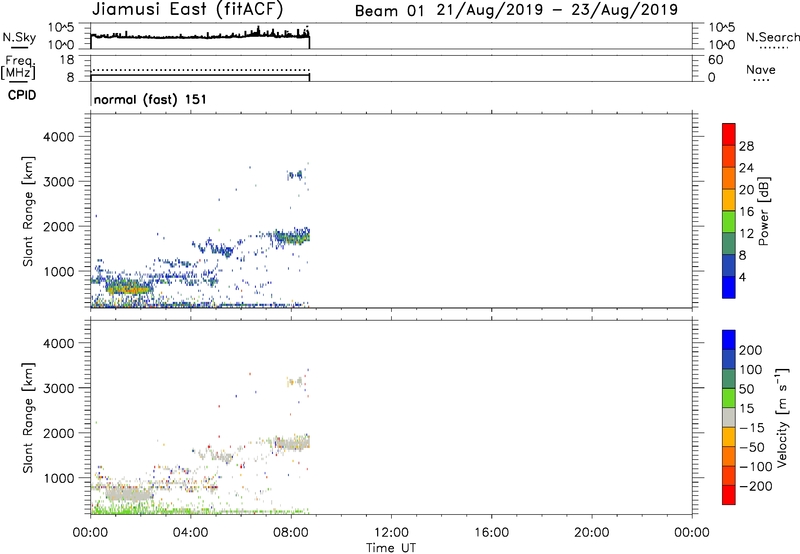Click the strong orange echo near 600 km in power panel
Image resolution: width=800 pixels, height=554 pixels.
129,289
